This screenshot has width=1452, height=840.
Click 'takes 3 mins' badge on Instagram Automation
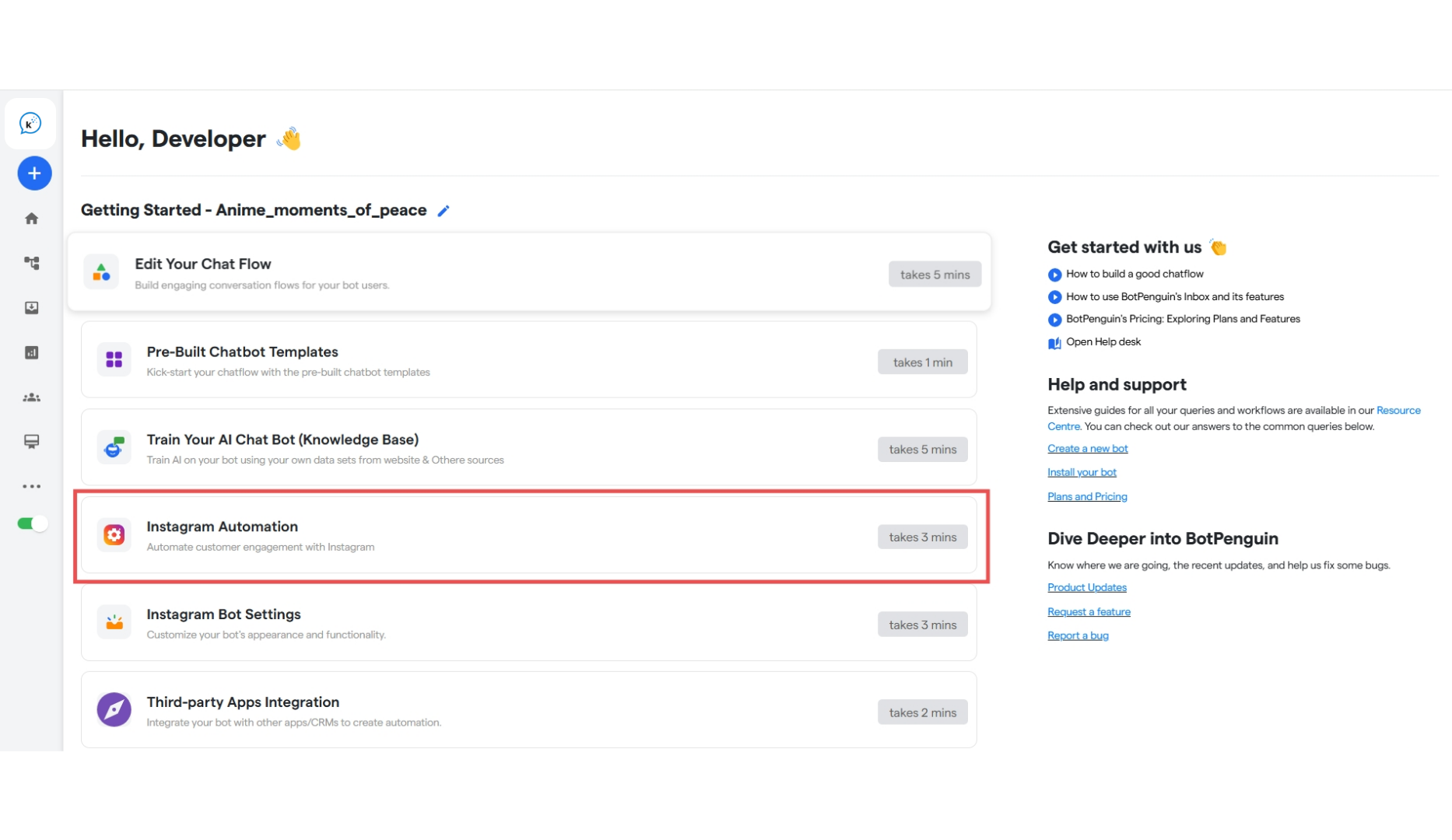pyautogui.click(x=923, y=537)
